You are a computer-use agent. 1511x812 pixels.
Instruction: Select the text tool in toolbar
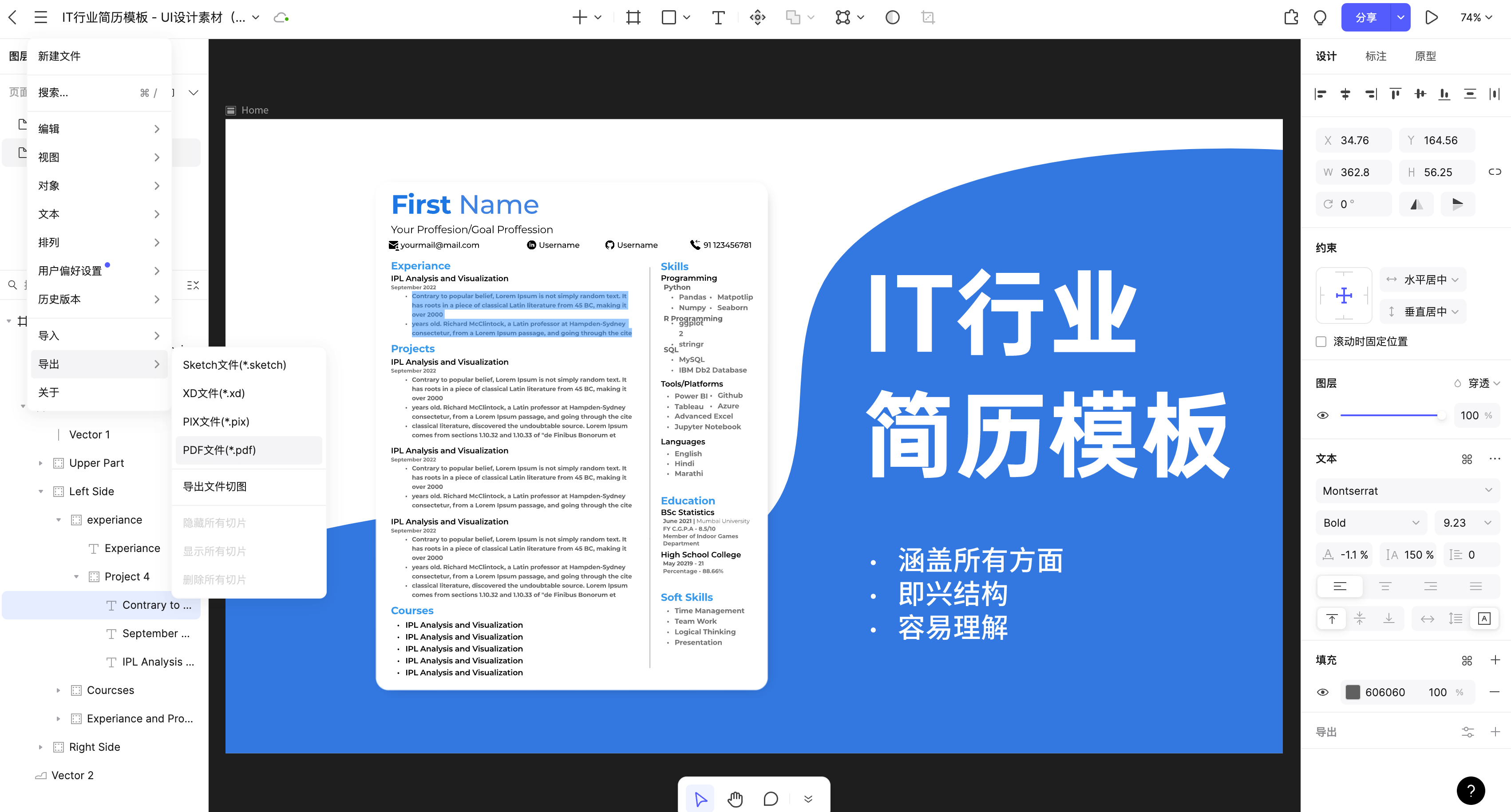717,17
